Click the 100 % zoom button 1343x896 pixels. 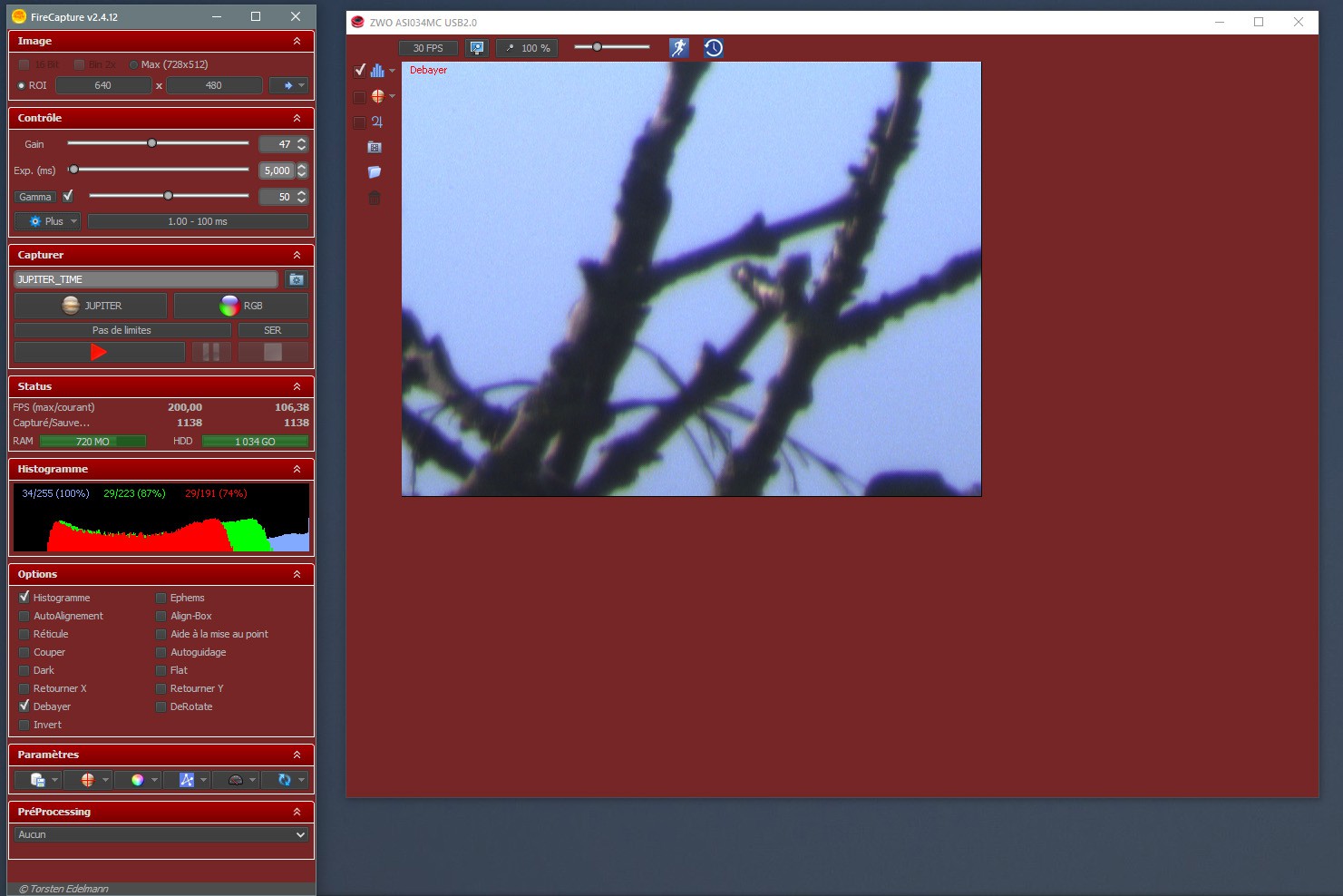click(527, 48)
